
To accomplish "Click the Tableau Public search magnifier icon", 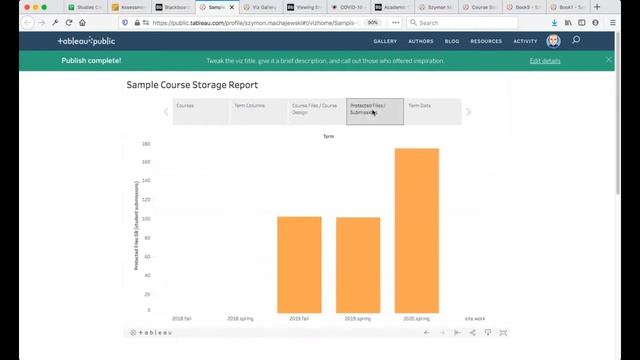I will (576, 40).
